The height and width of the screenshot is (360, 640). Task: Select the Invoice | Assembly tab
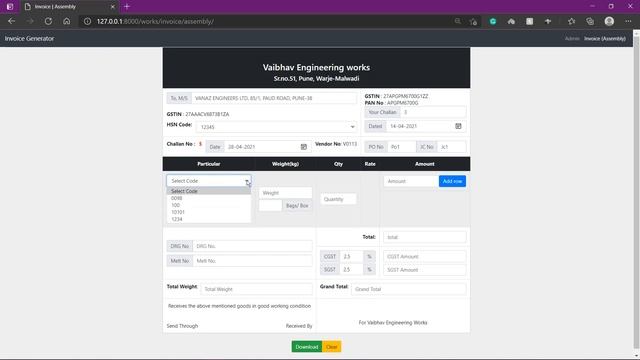[x=69, y=7]
